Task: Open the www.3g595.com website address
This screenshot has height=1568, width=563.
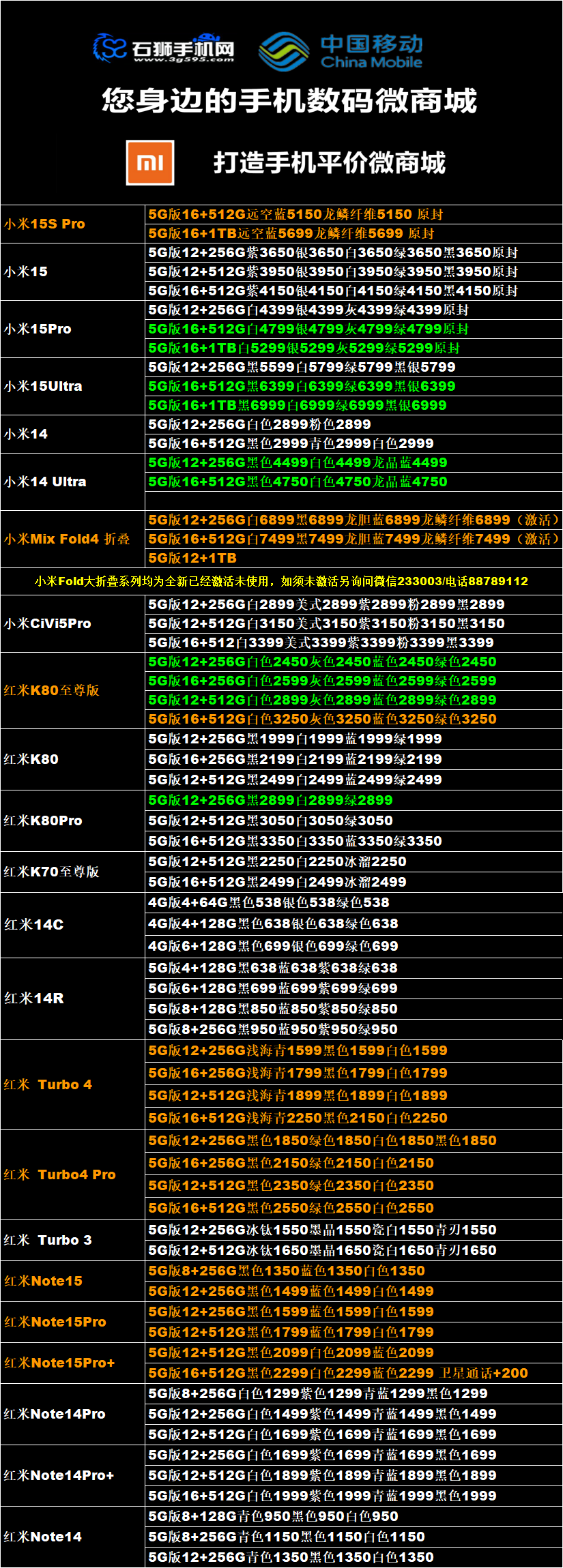Action: 184,59
